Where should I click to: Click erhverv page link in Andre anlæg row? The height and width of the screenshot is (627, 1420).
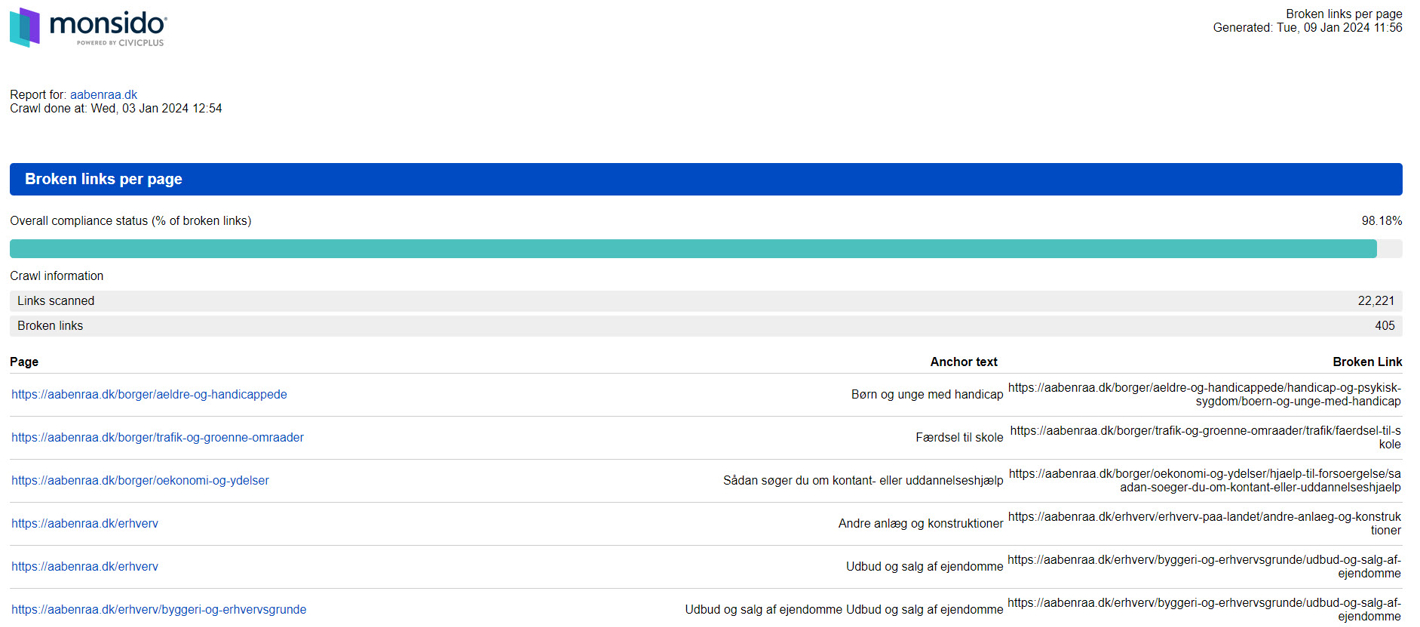pyautogui.click(x=85, y=524)
